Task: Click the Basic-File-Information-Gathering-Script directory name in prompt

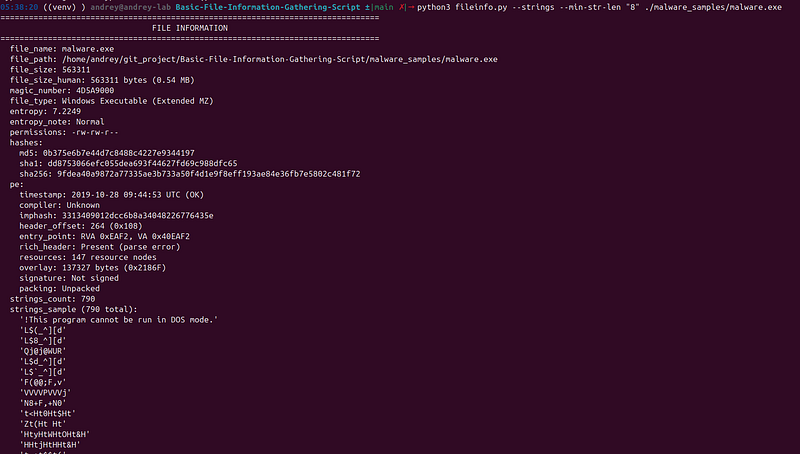Action: (268, 7)
